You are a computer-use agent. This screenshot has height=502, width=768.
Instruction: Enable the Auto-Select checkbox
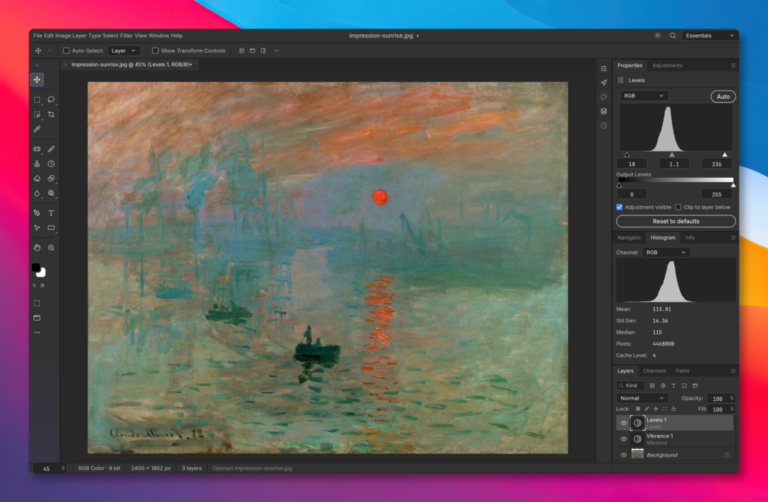point(66,50)
